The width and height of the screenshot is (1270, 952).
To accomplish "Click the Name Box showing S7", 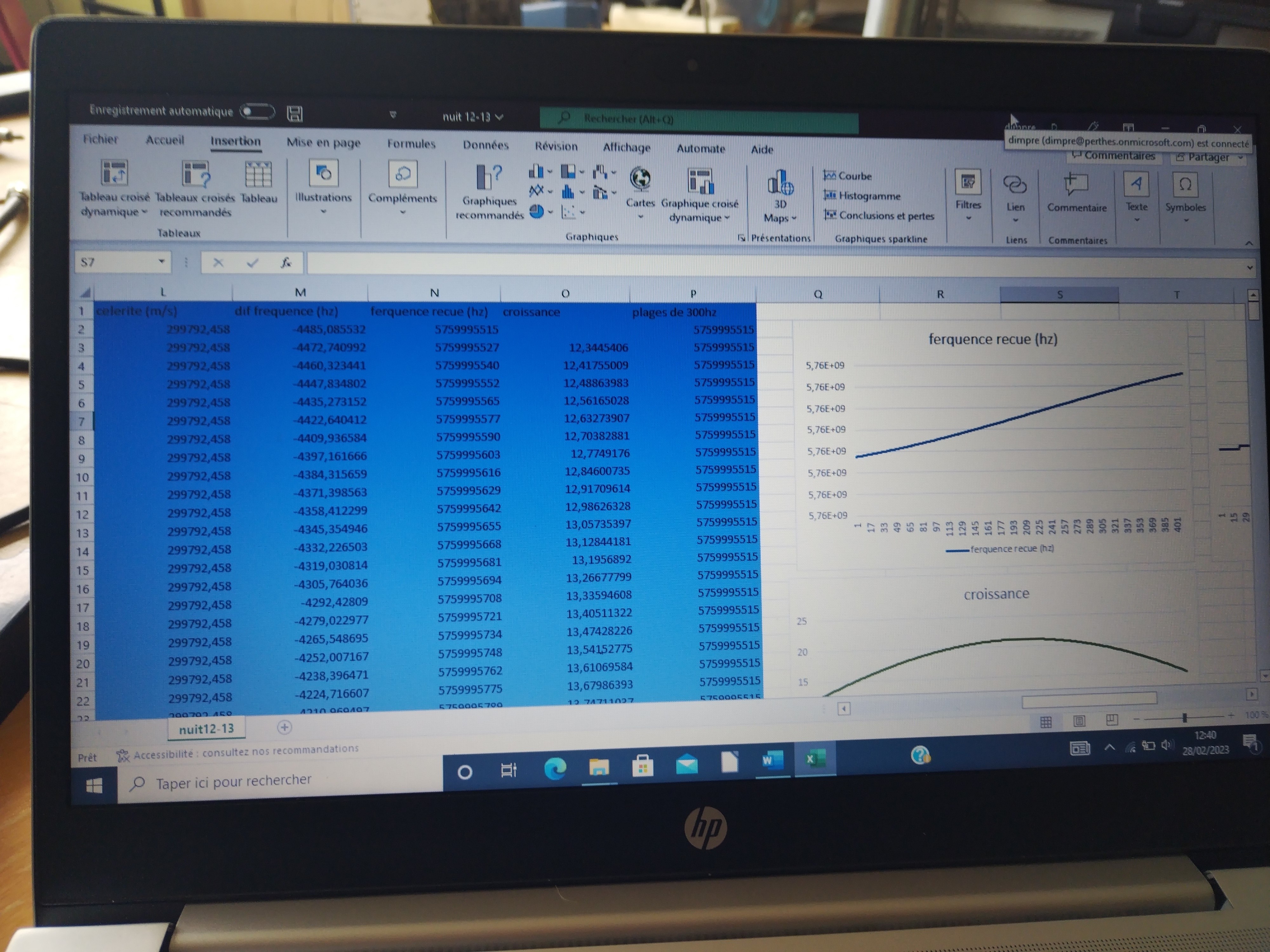I will coord(122,262).
